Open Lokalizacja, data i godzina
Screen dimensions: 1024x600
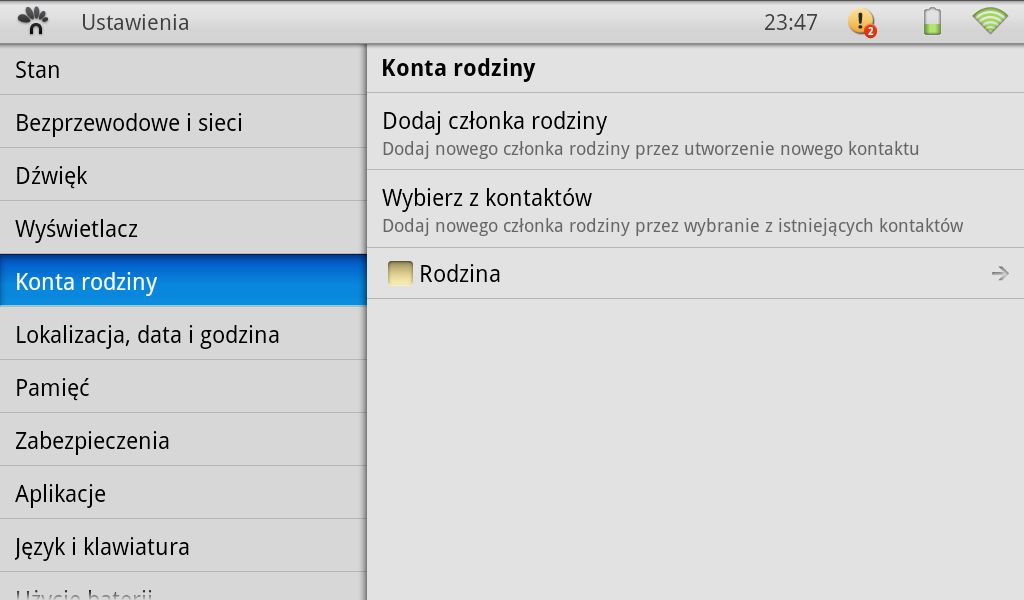[x=183, y=335]
